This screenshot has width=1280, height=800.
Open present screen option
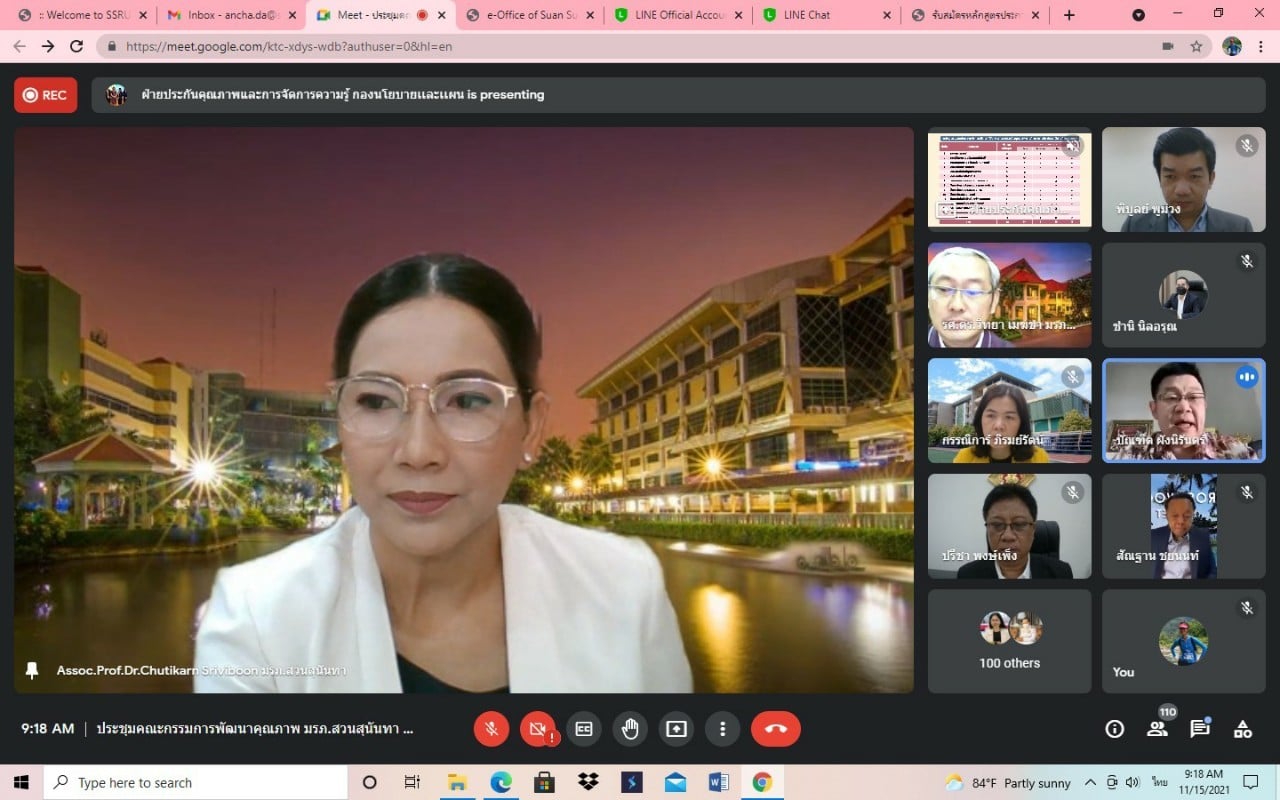pyautogui.click(x=676, y=729)
